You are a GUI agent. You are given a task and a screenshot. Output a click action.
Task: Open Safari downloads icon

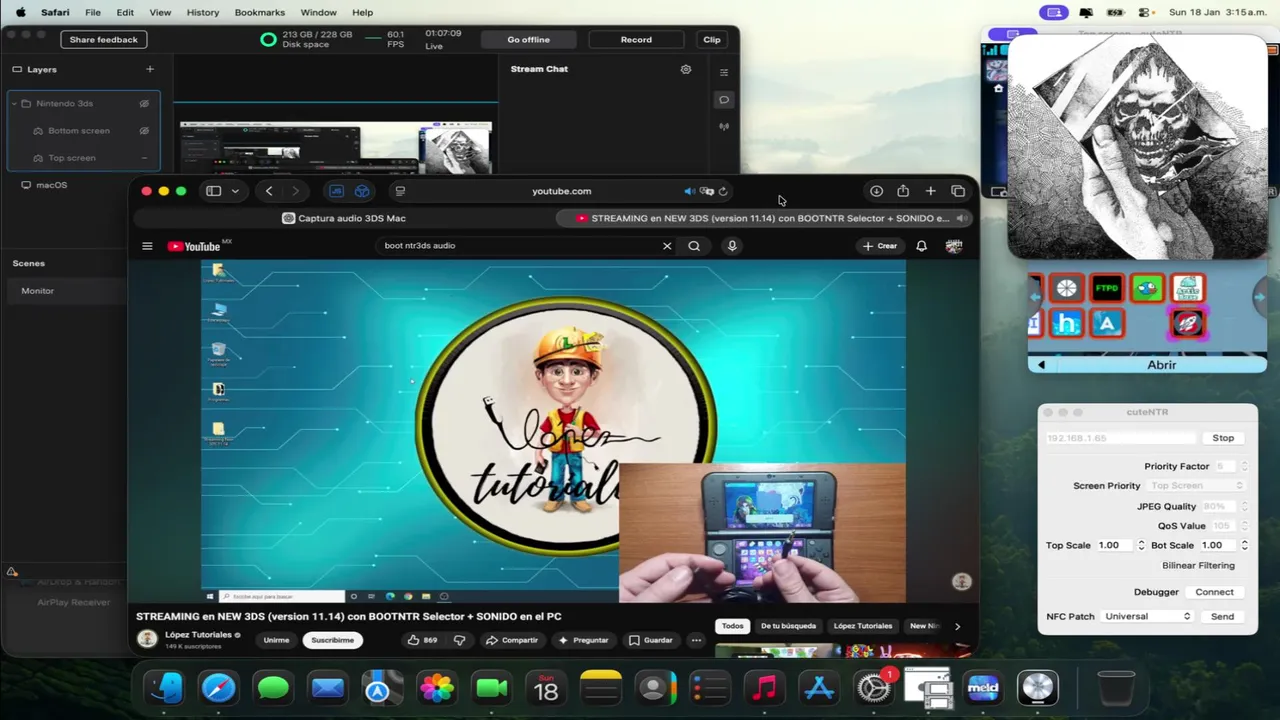pyautogui.click(x=876, y=191)
